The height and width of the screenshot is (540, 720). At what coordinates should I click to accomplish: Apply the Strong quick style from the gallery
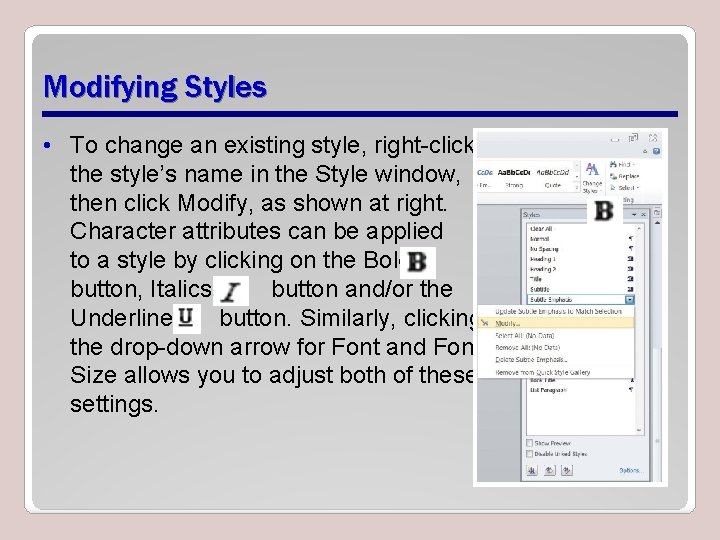(x=514, y=178)
